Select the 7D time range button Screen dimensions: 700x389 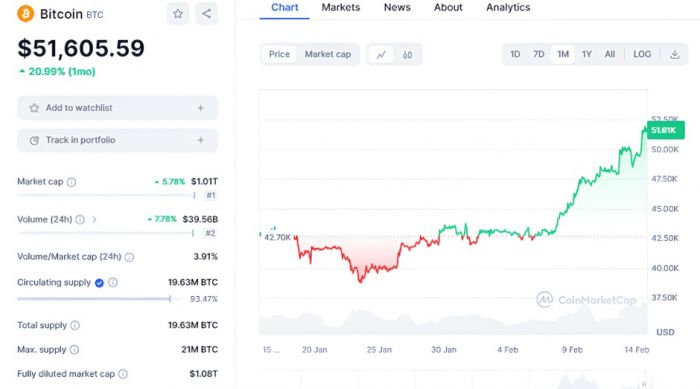pyautogui.click(x=539, y=54)
